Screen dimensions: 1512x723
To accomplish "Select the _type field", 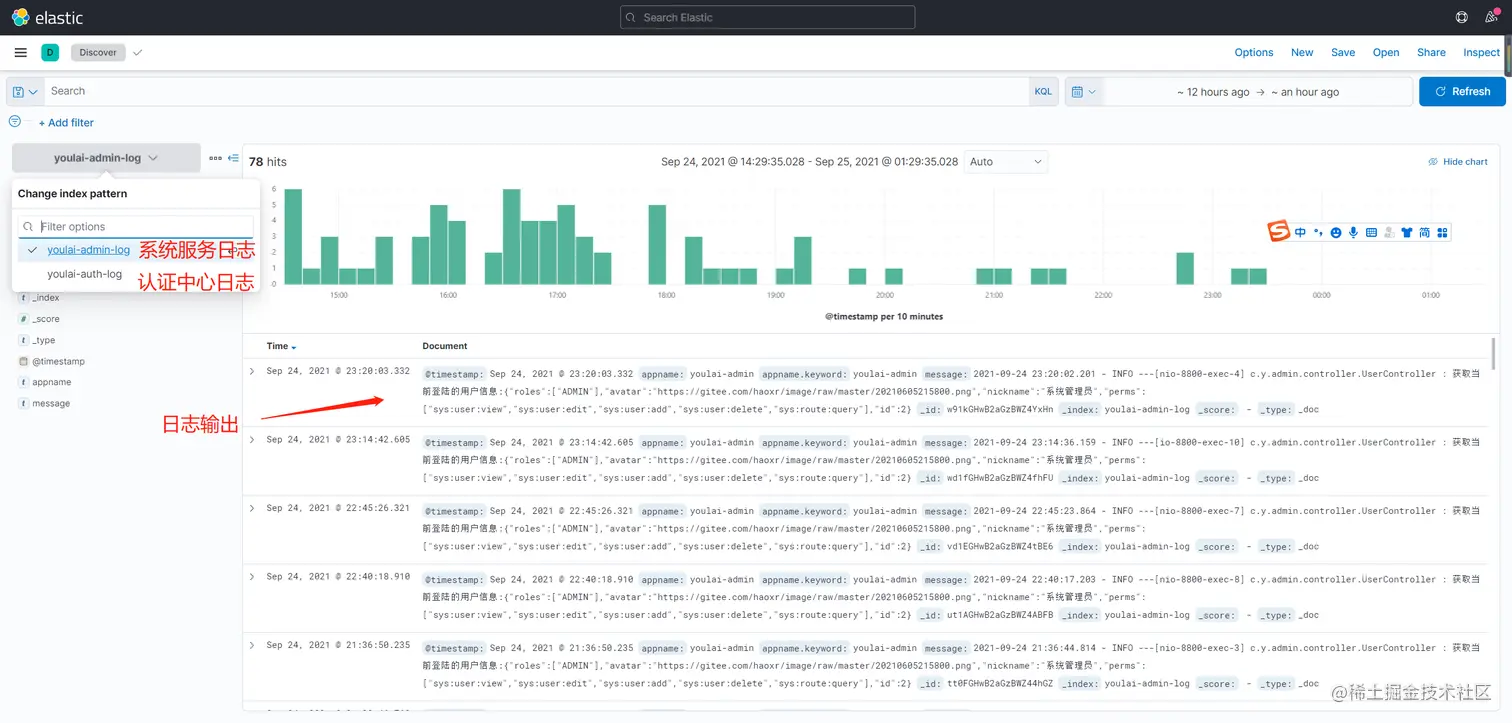I will (44, 340).
